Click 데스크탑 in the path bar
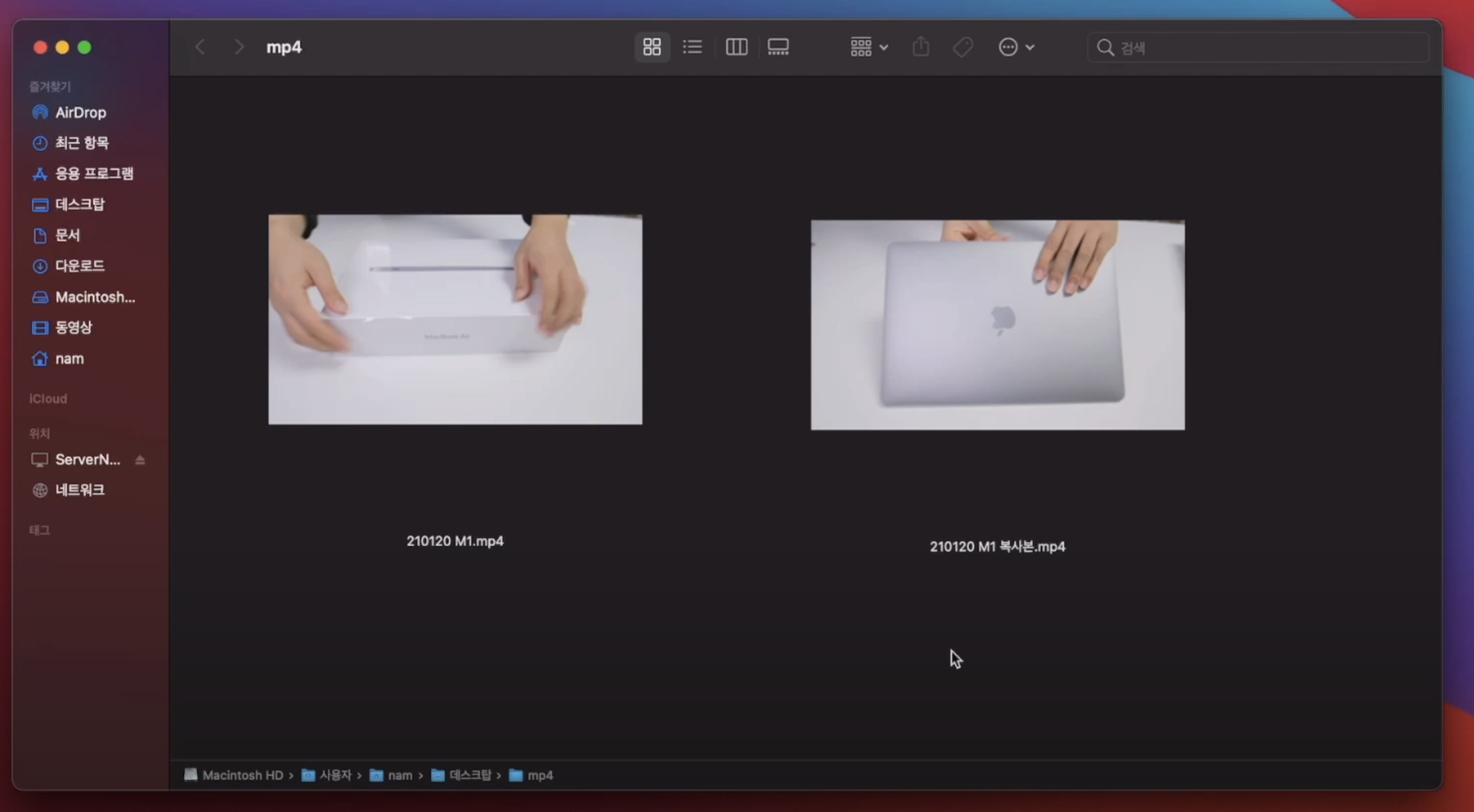Image resolution: width=1474 pixels, height=812 pixels. point(469,775)
